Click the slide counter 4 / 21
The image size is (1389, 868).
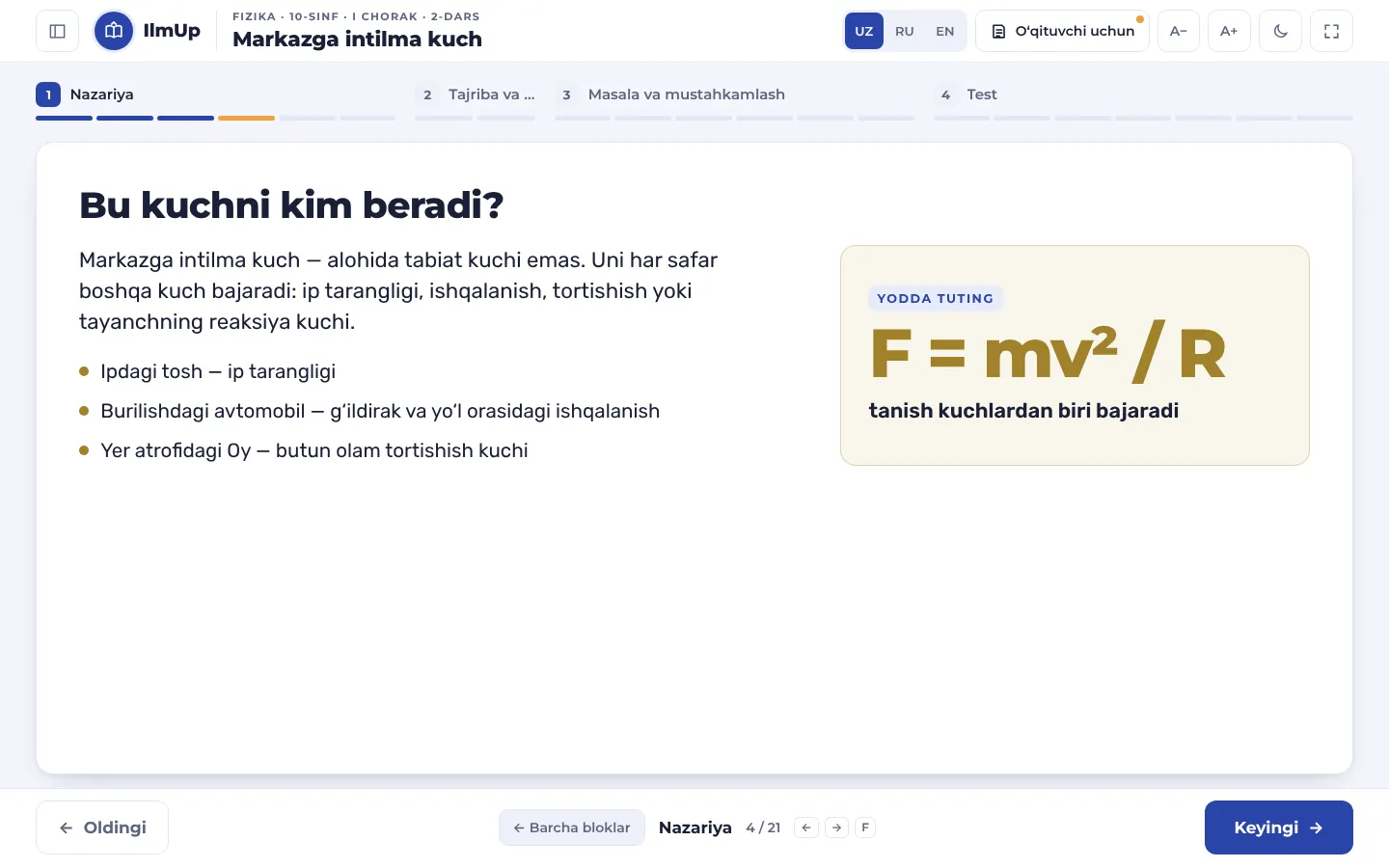pyautogui.click(x=763, y=827)
